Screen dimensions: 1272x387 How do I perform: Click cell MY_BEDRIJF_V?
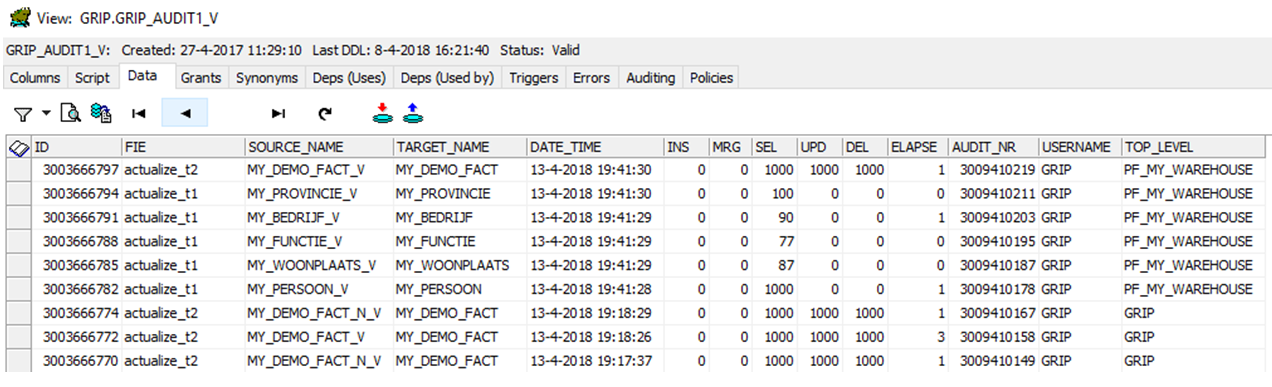tap(319, 217)
